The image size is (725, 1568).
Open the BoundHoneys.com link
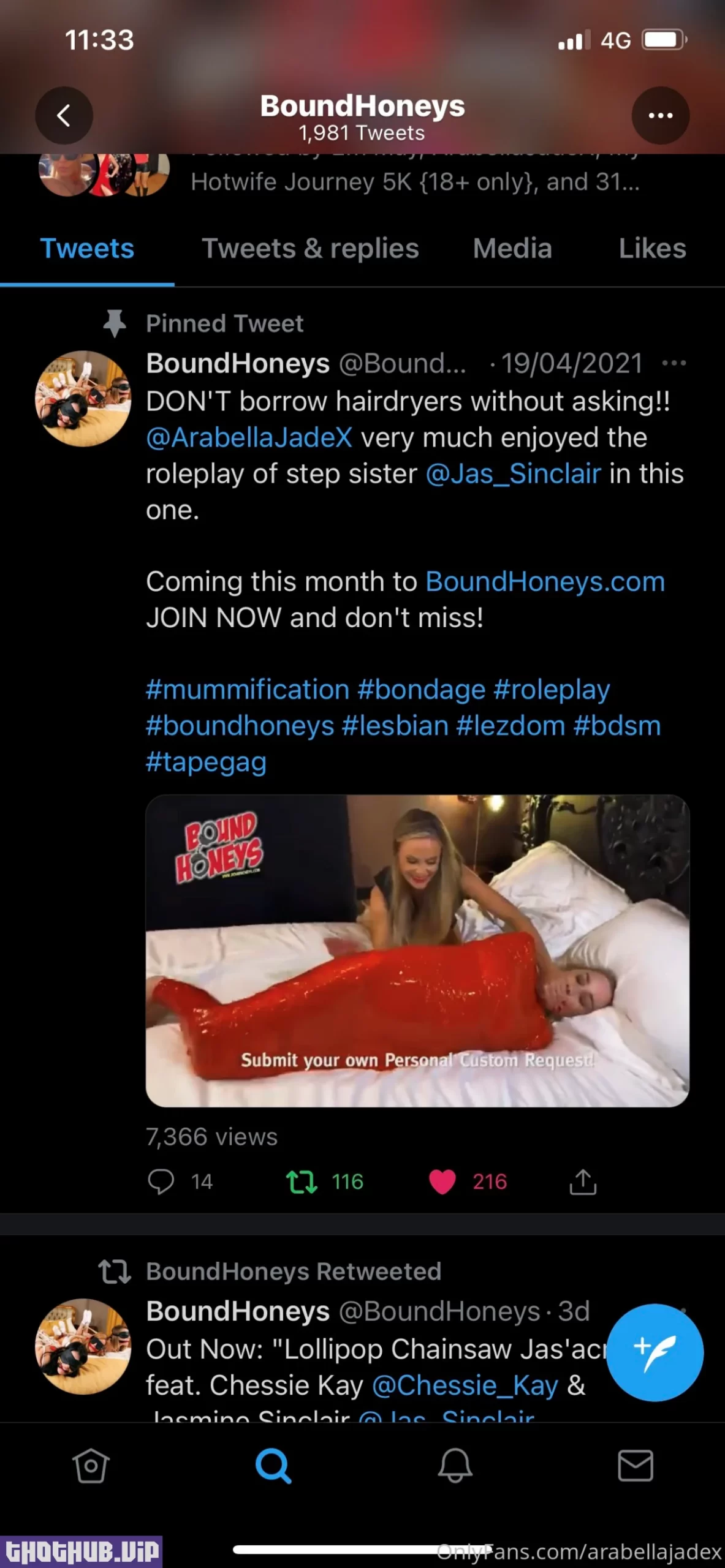(x=545, y=582)
